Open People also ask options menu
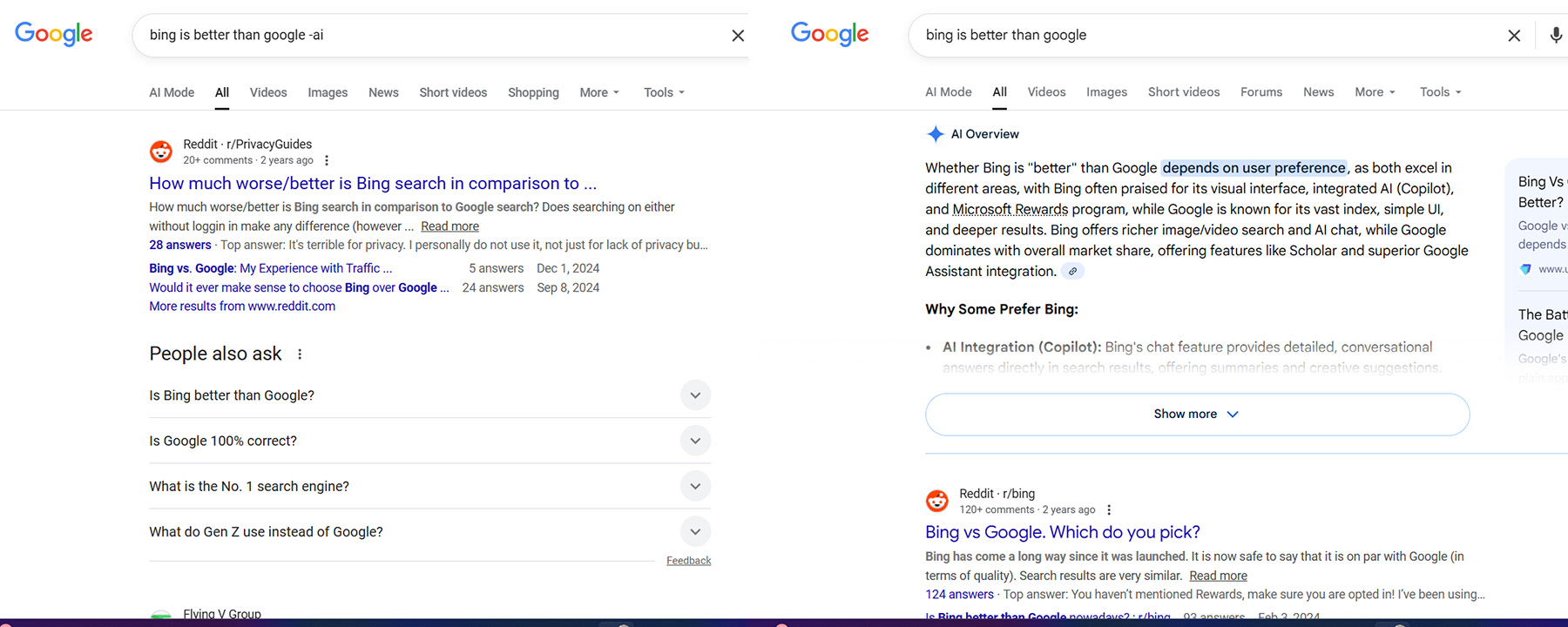 (300, 354)
